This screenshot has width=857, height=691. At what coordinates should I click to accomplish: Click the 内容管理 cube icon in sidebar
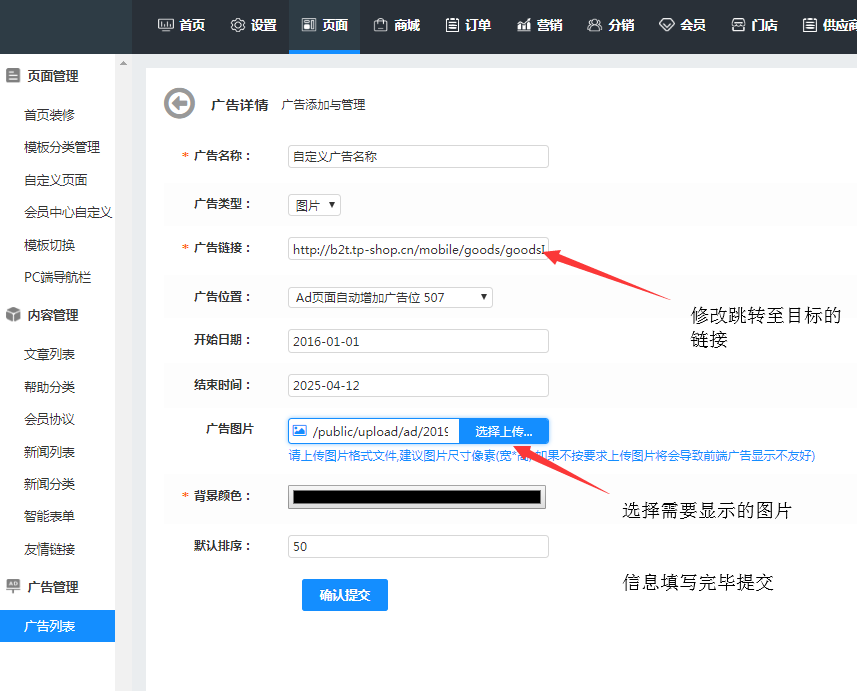(13, 315)
